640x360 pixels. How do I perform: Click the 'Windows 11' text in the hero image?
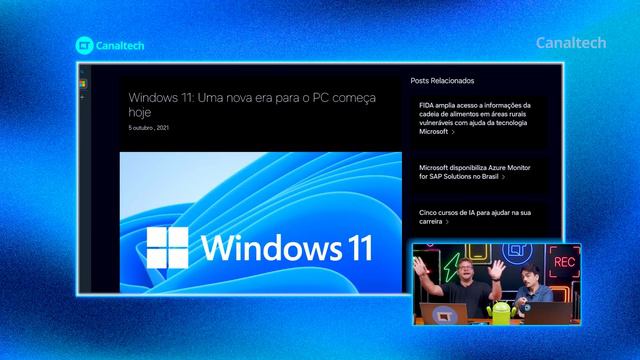(x=287, y=248)
